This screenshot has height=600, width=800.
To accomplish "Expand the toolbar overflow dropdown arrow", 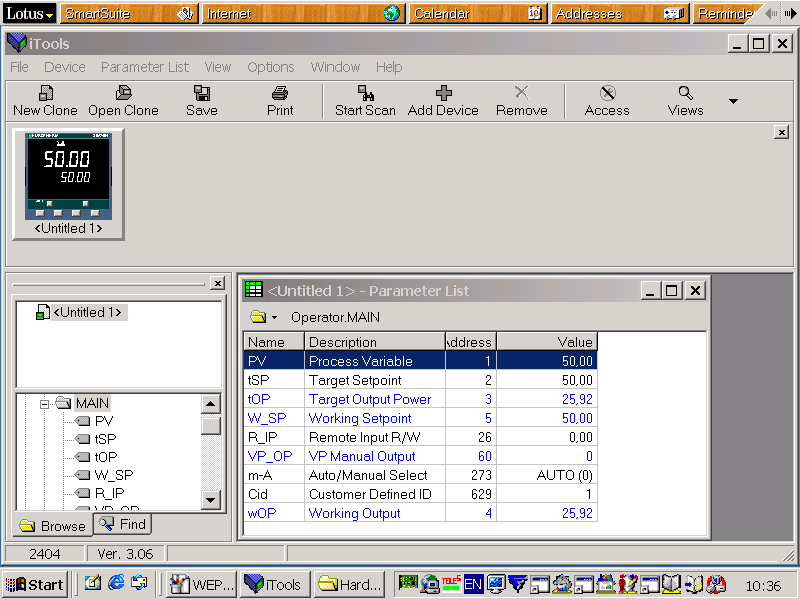I will tap(733, 101).
